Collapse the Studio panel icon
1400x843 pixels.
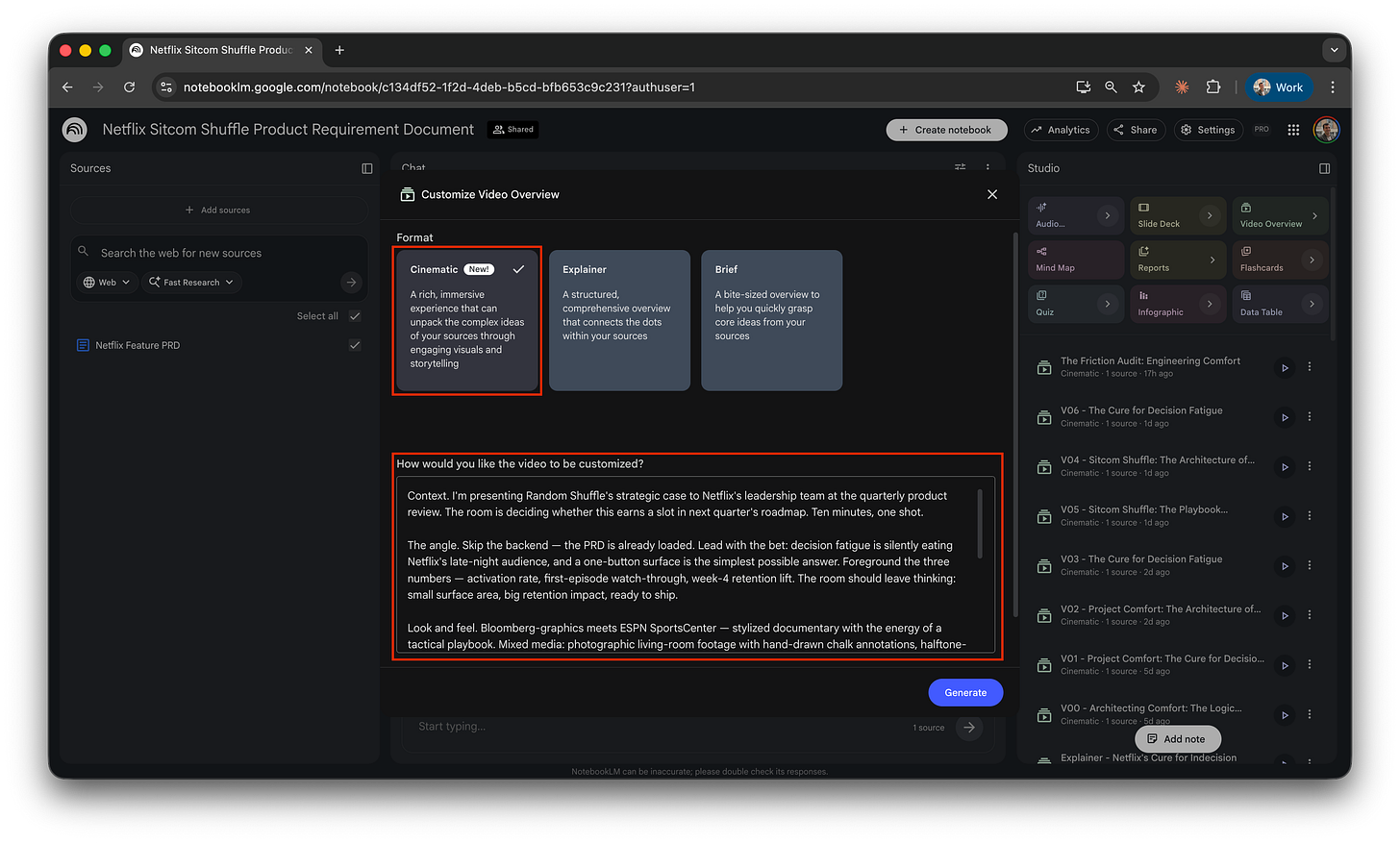[1324, 168]
